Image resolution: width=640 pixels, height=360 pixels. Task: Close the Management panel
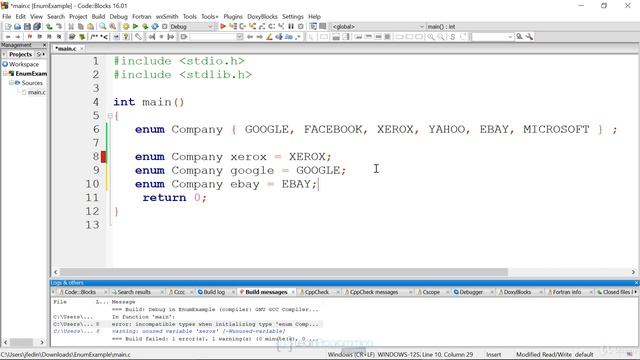coord(44,45)
